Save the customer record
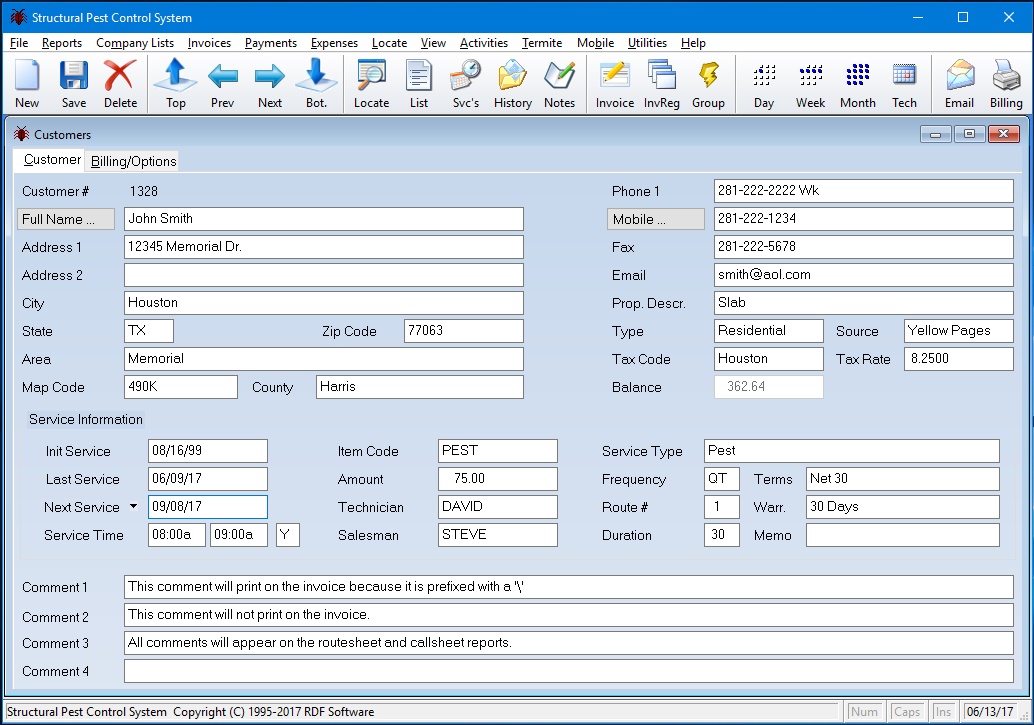 point(74,84)
